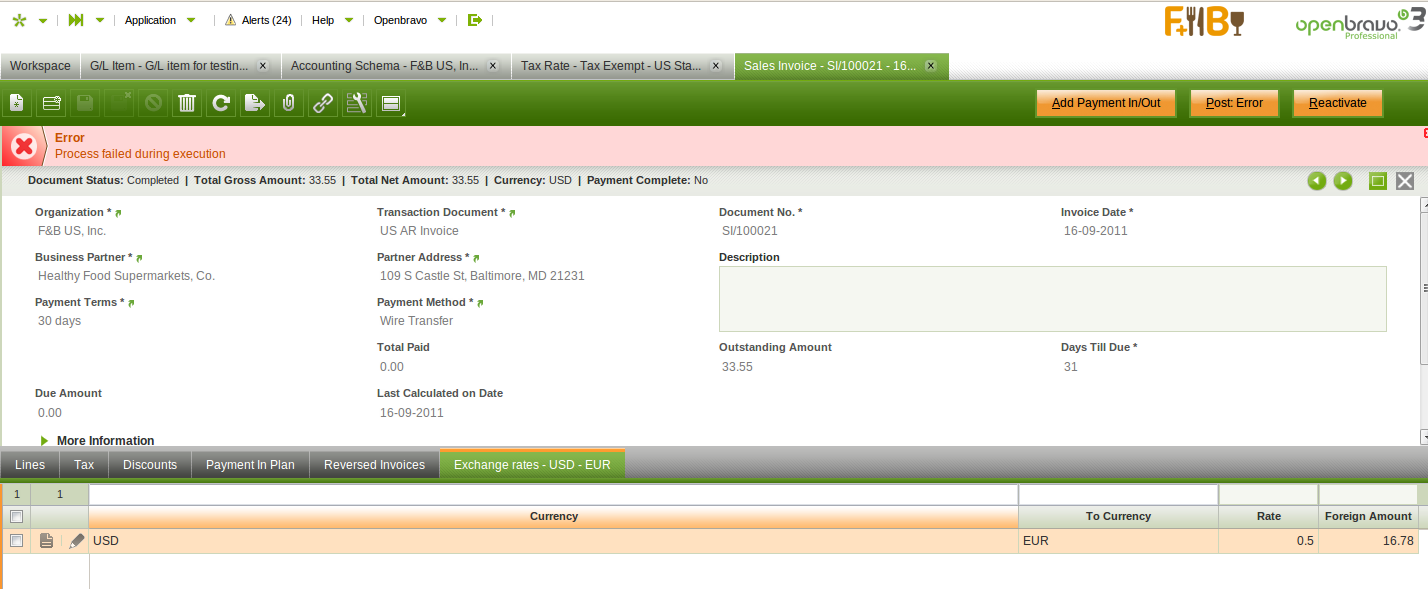This screenshot has height=589, width=1428.
Task: Switch to Exchange rates - USD - EUR subtab
Action: coord(532,465)
